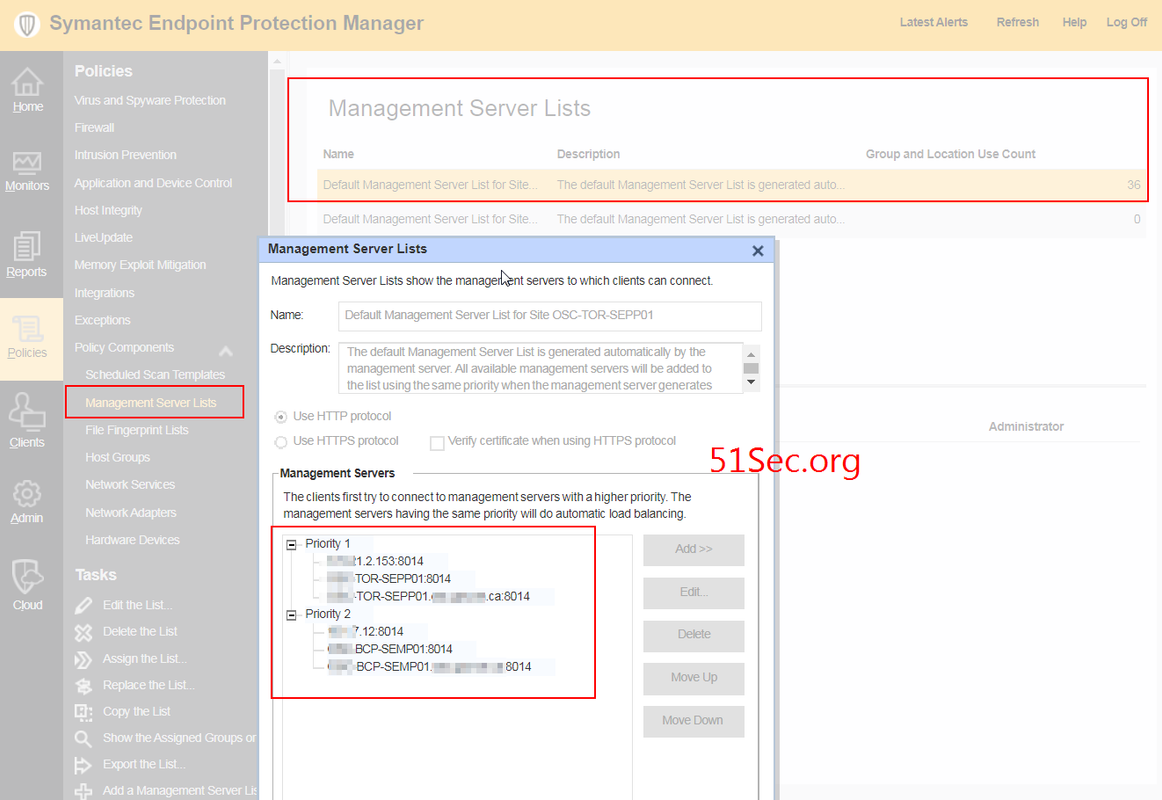
Task: Select Use HTTP protocol radio button
Action: (x=281, y=417)
